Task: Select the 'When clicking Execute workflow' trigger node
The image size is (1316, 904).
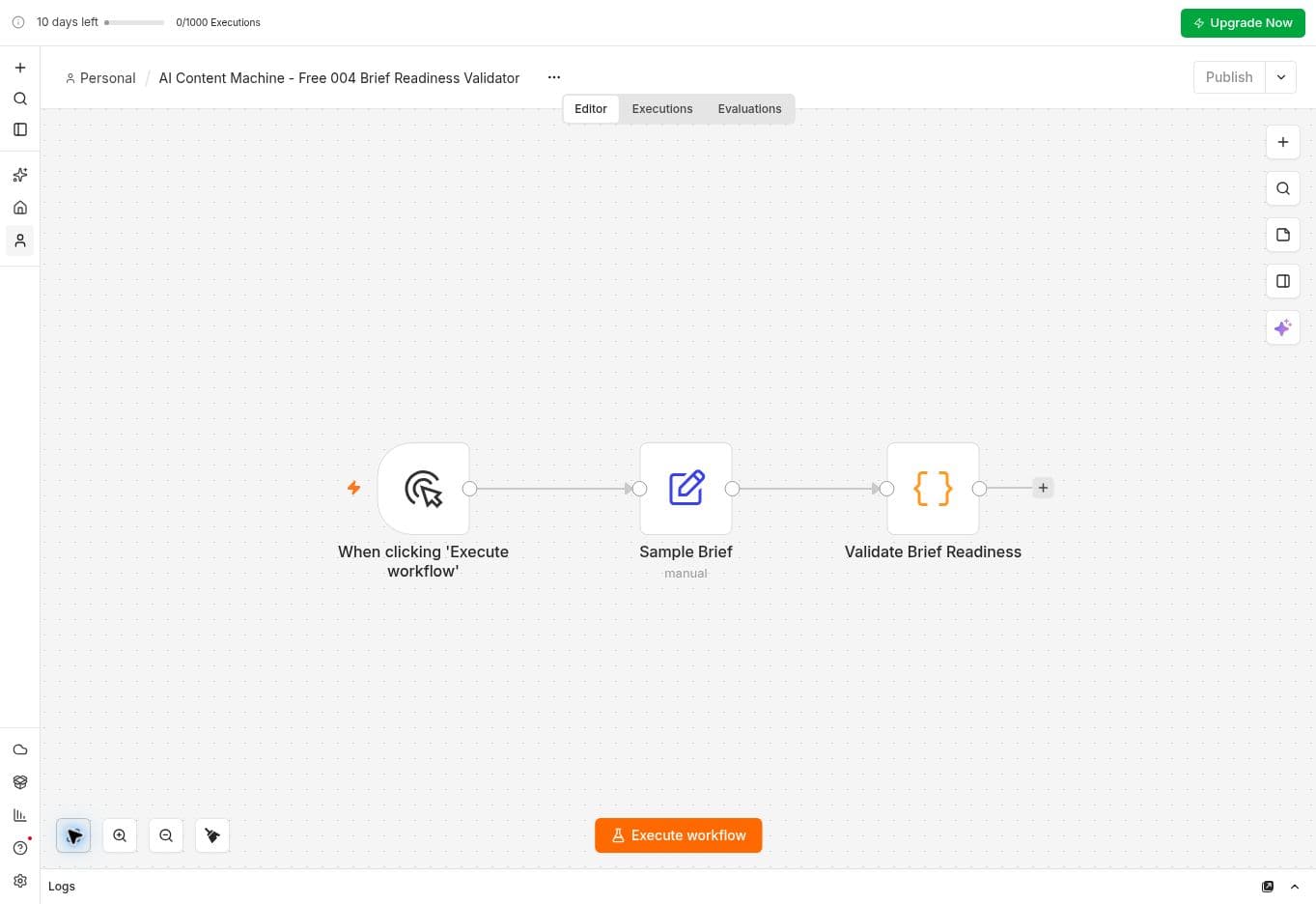Action: [424, 489]
